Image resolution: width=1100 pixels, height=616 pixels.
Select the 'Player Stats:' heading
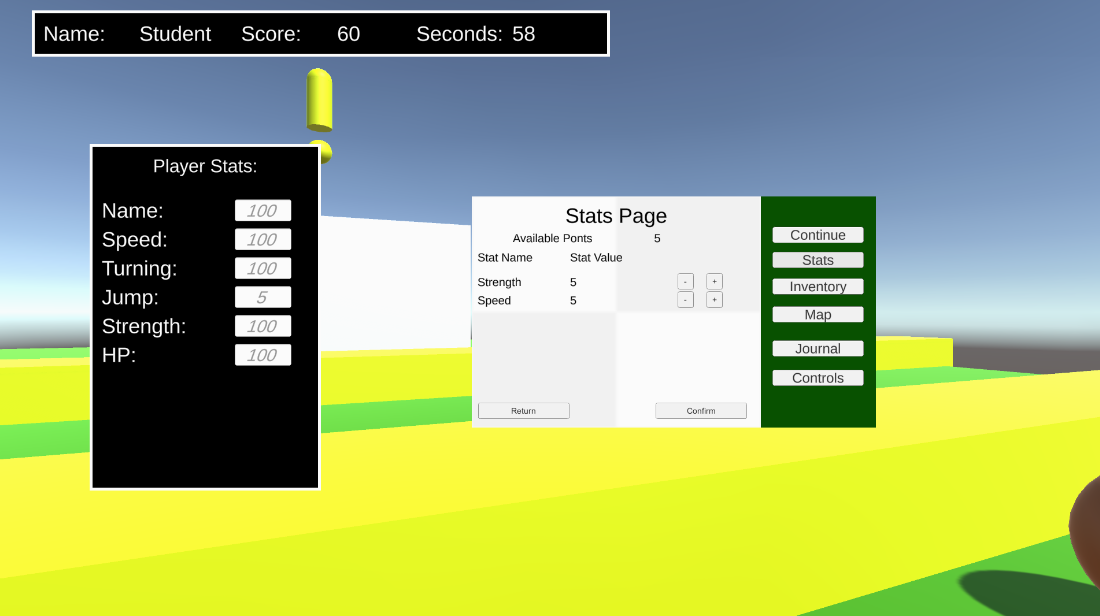(205, 166)
